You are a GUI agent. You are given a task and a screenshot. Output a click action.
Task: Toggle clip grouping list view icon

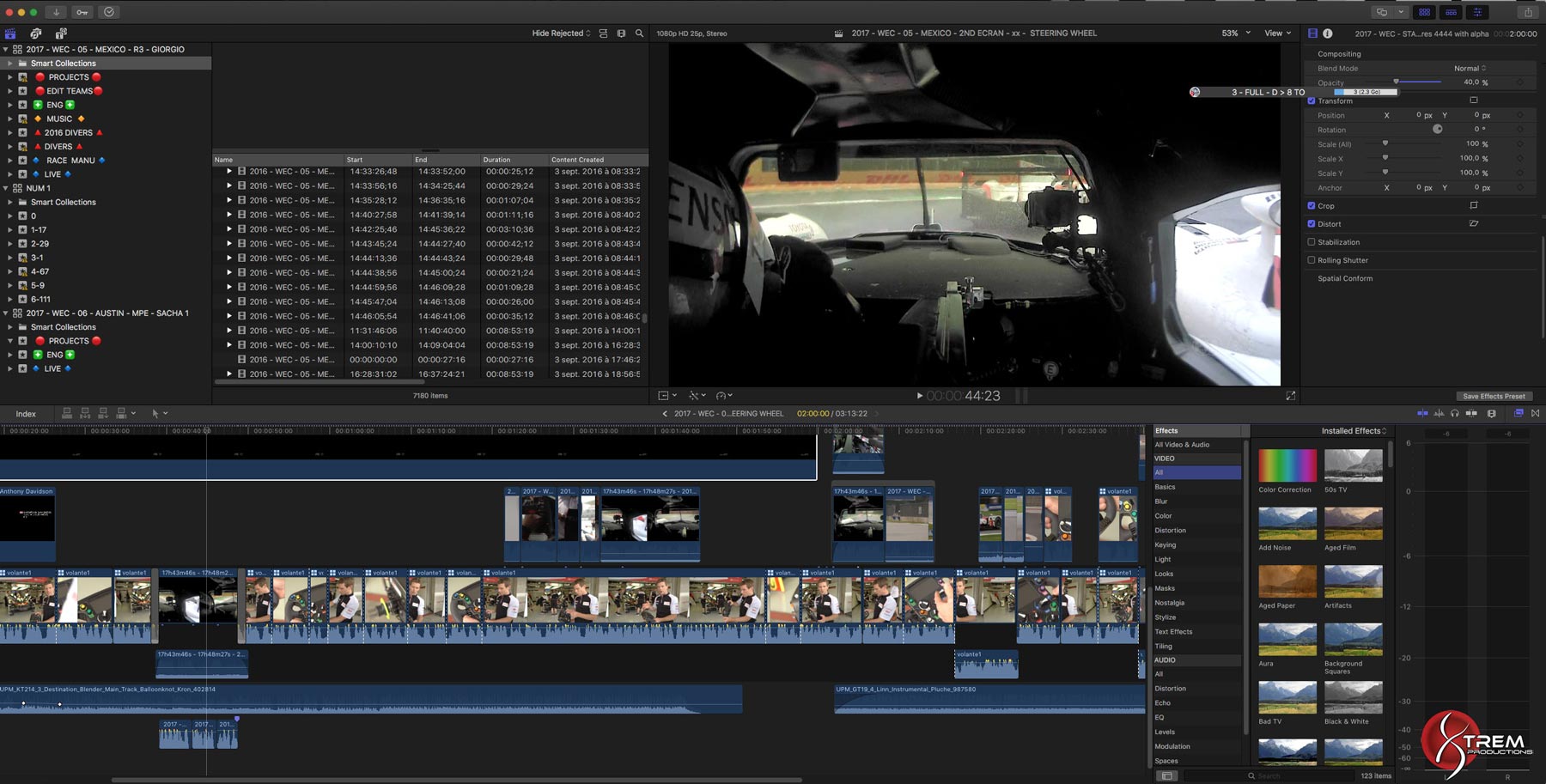[603, 33]
